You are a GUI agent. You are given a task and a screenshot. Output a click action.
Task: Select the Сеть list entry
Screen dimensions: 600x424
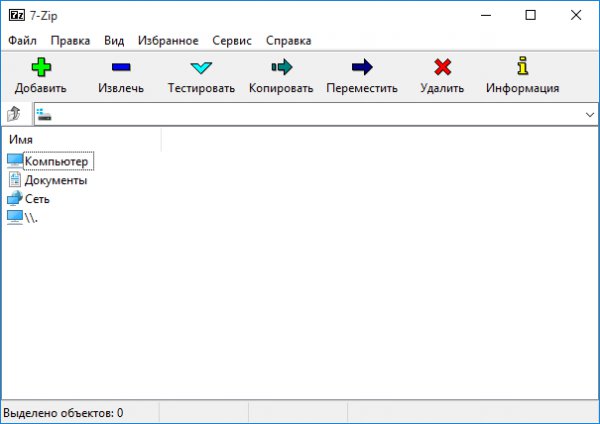[x=37, y=199]
